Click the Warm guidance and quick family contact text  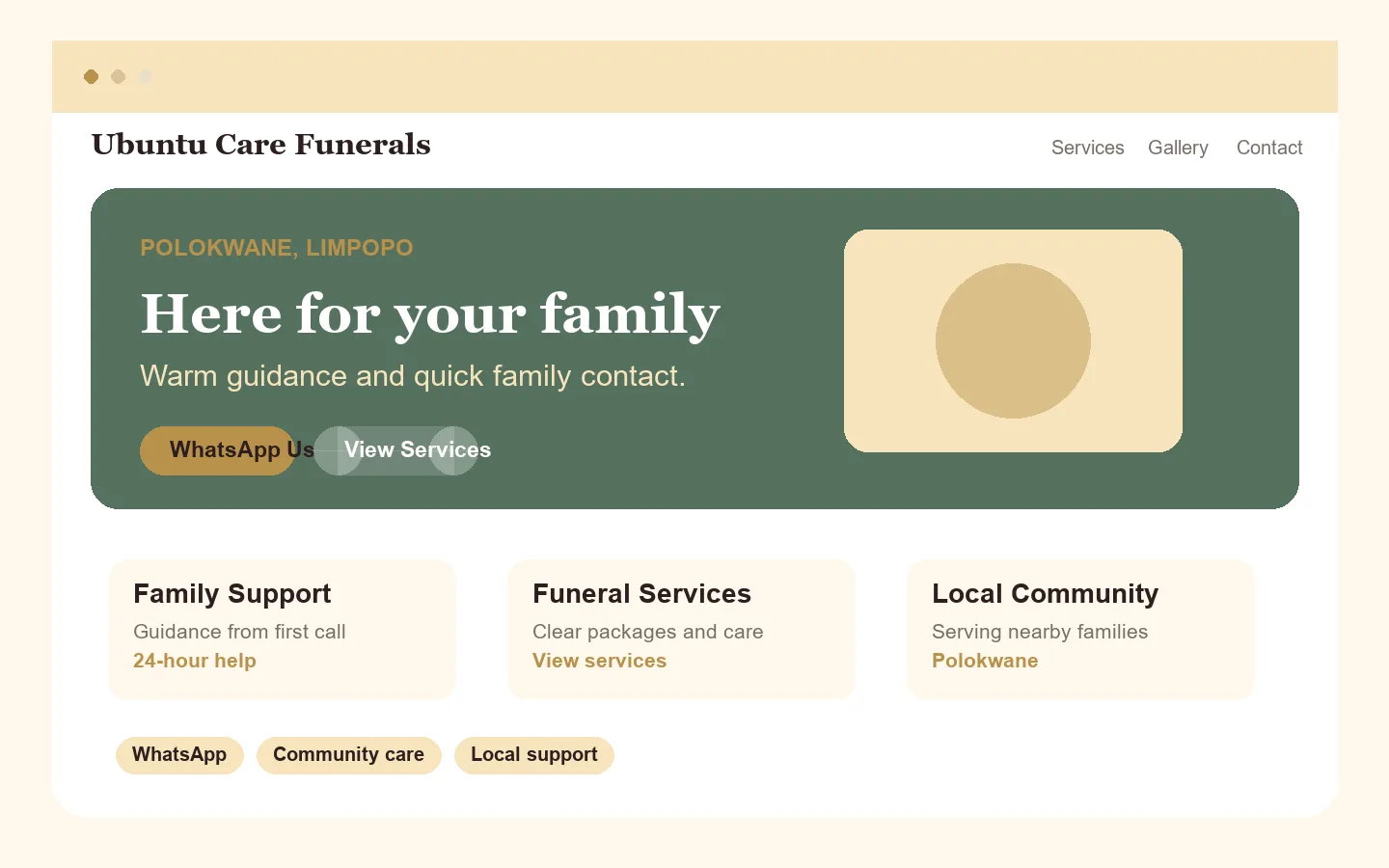coord(413,375)
